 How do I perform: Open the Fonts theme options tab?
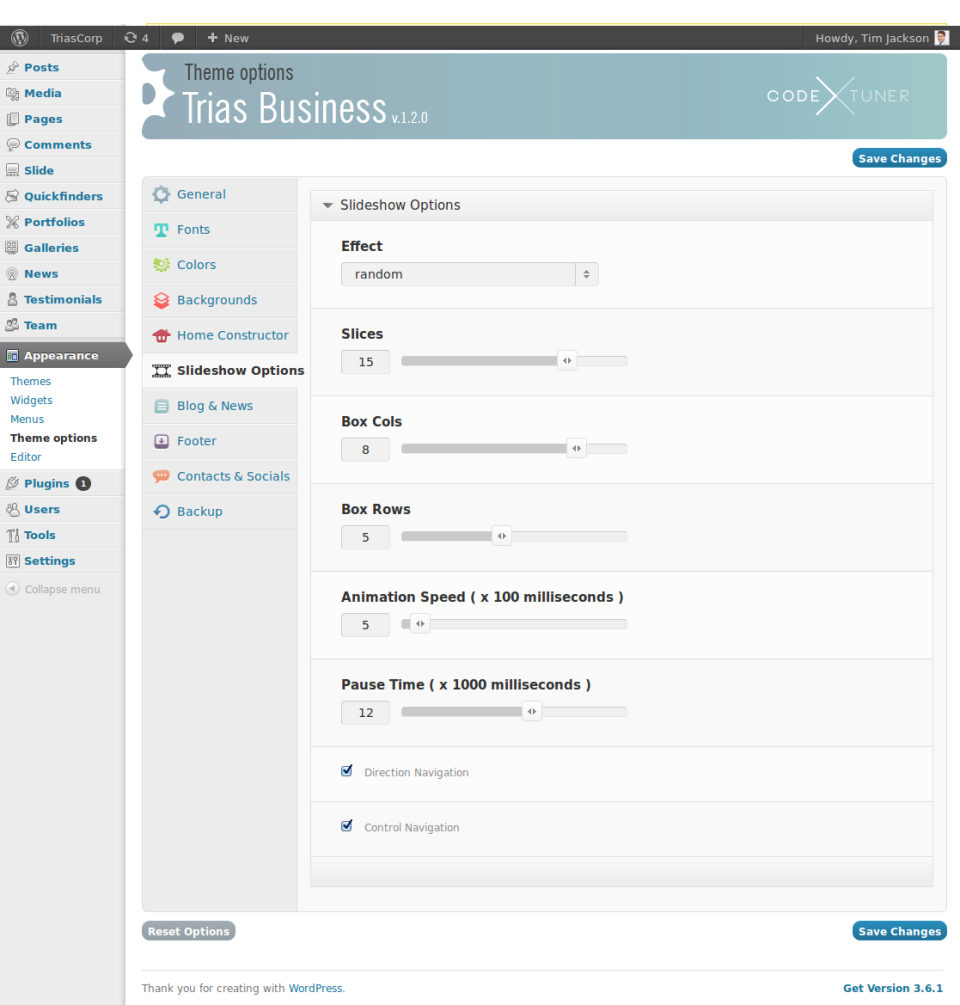click(220, 229)
